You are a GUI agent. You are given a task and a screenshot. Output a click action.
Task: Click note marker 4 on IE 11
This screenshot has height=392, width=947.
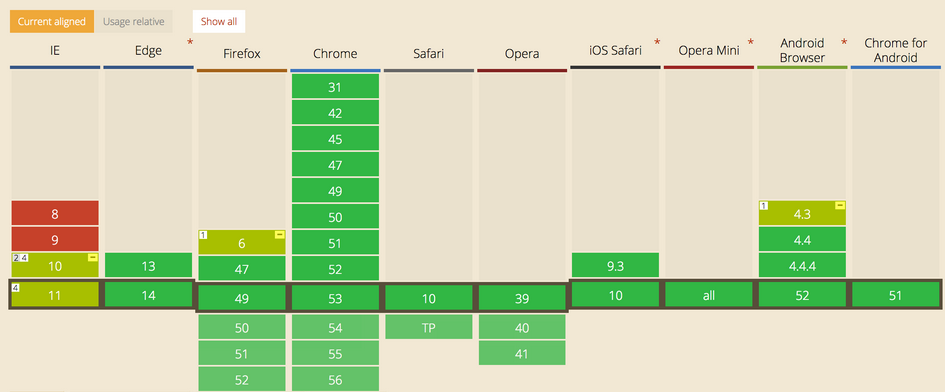(x=16, y=288)
